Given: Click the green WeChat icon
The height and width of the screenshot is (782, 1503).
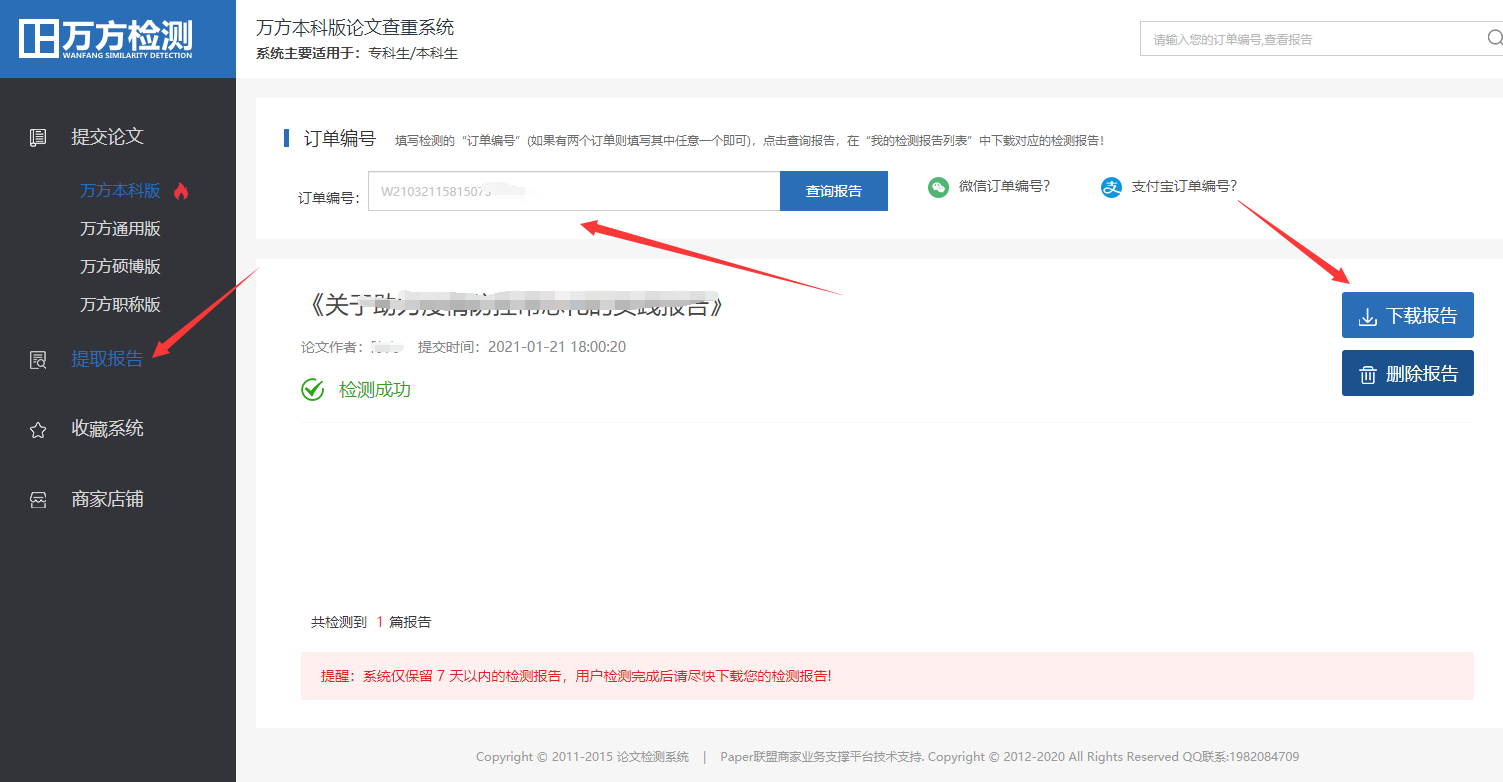Looking at the screenshot, I should pyautogui.click(x=938, y=187).
